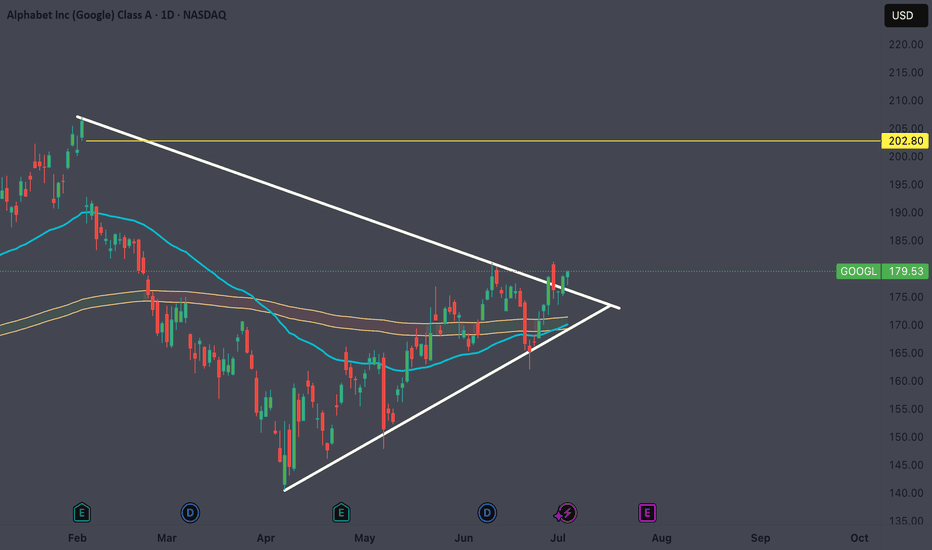Select the descending white trendline
This screenshot has height=550, width=932.
348,212
